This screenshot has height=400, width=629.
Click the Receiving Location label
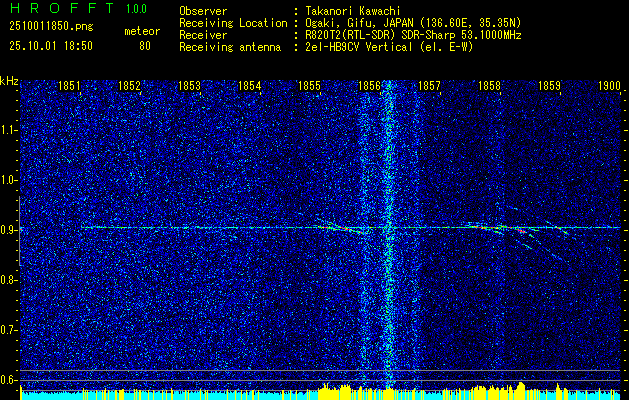tap(233, 23)
